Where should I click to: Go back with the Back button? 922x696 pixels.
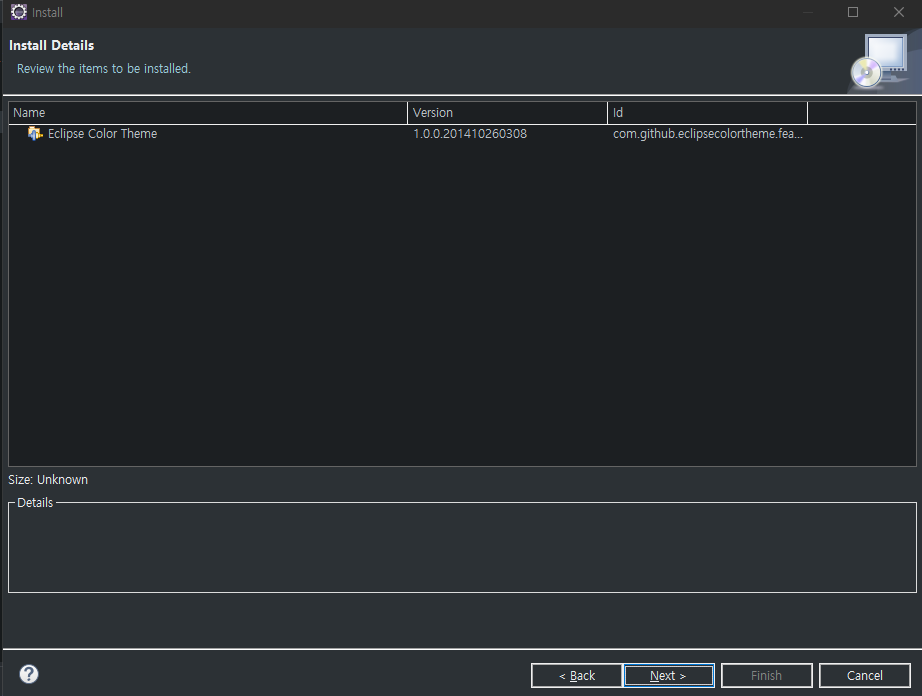click(x=576, y=675)
